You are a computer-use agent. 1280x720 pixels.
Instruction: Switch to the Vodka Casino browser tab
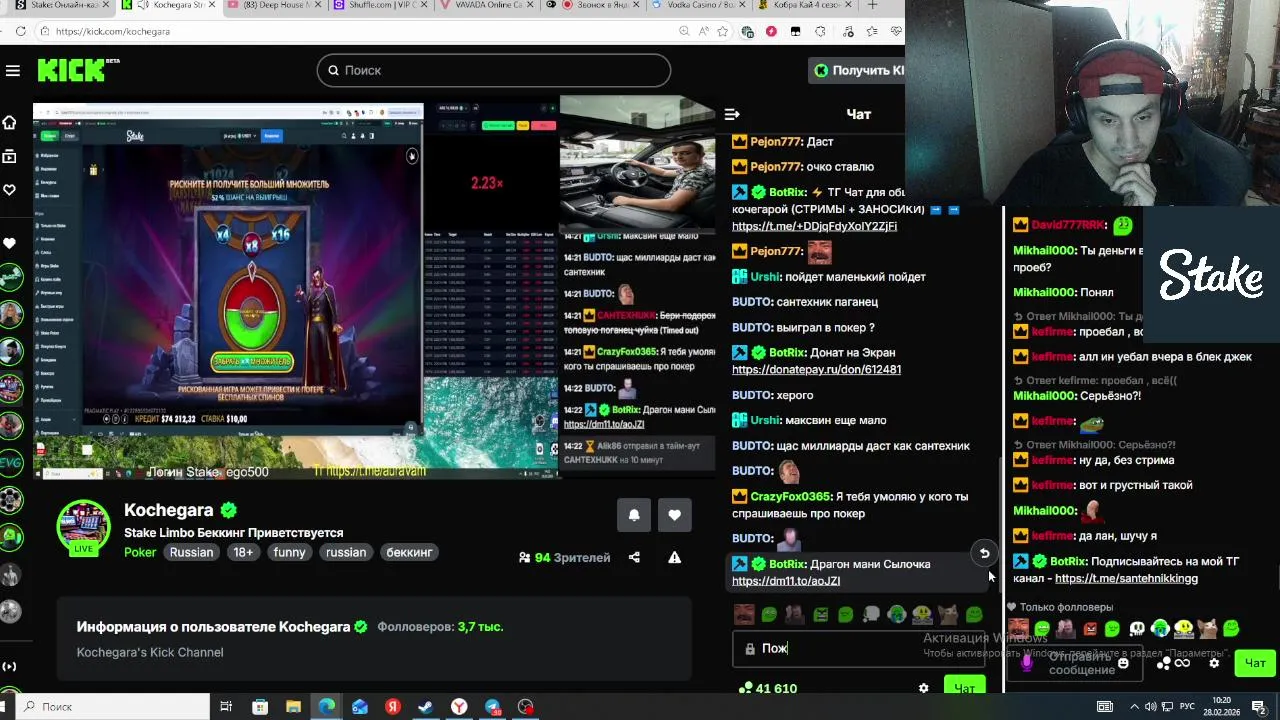coord(702,5)
